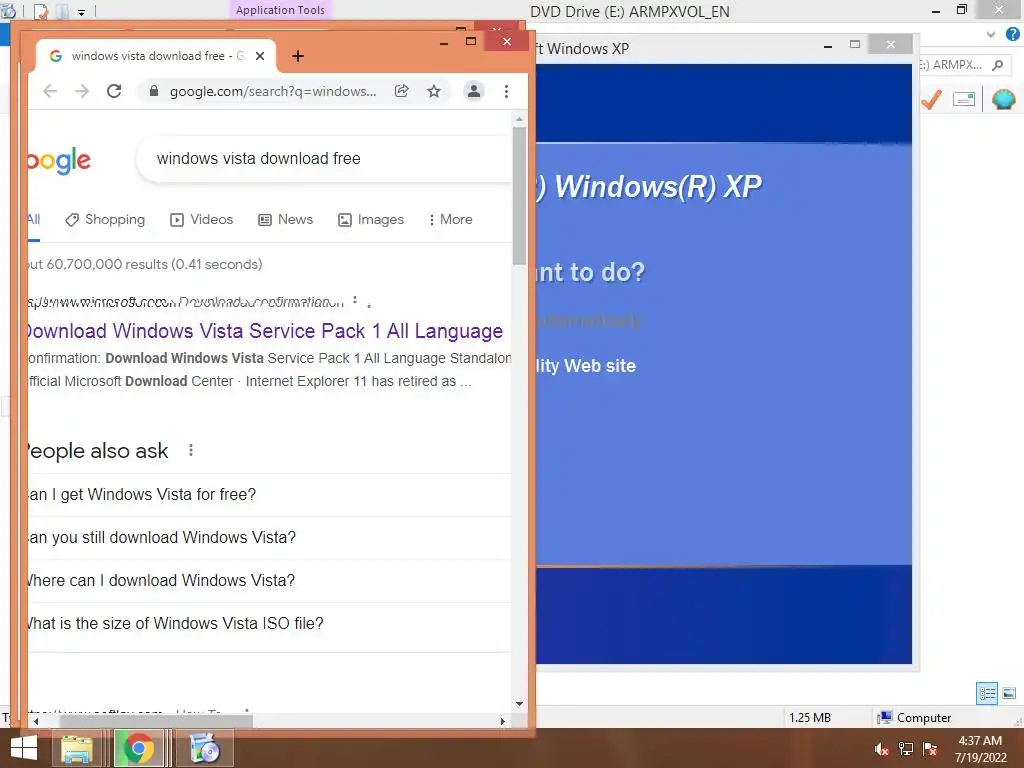Click the taskbar clock showing 4:37 AM

(980, 749)
